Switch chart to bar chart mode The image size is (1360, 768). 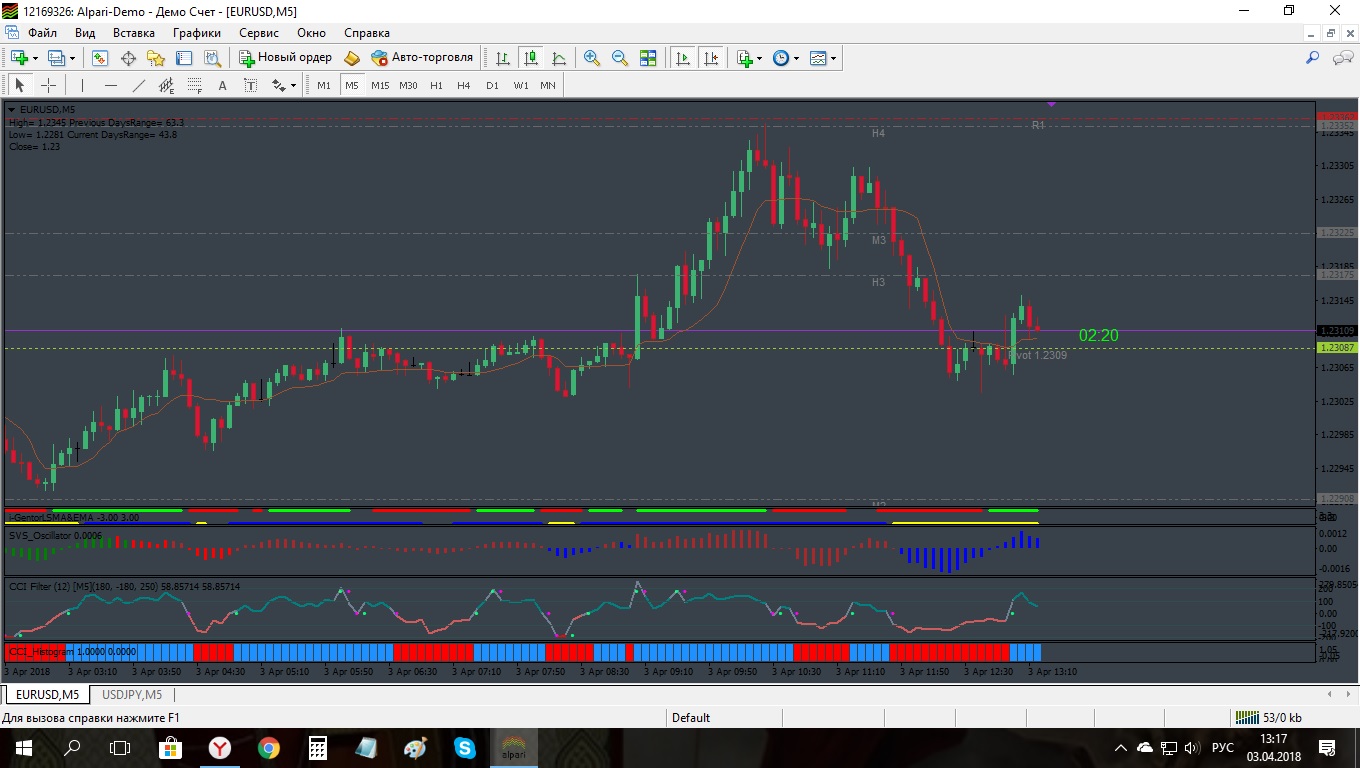click(x=502, y=58)
